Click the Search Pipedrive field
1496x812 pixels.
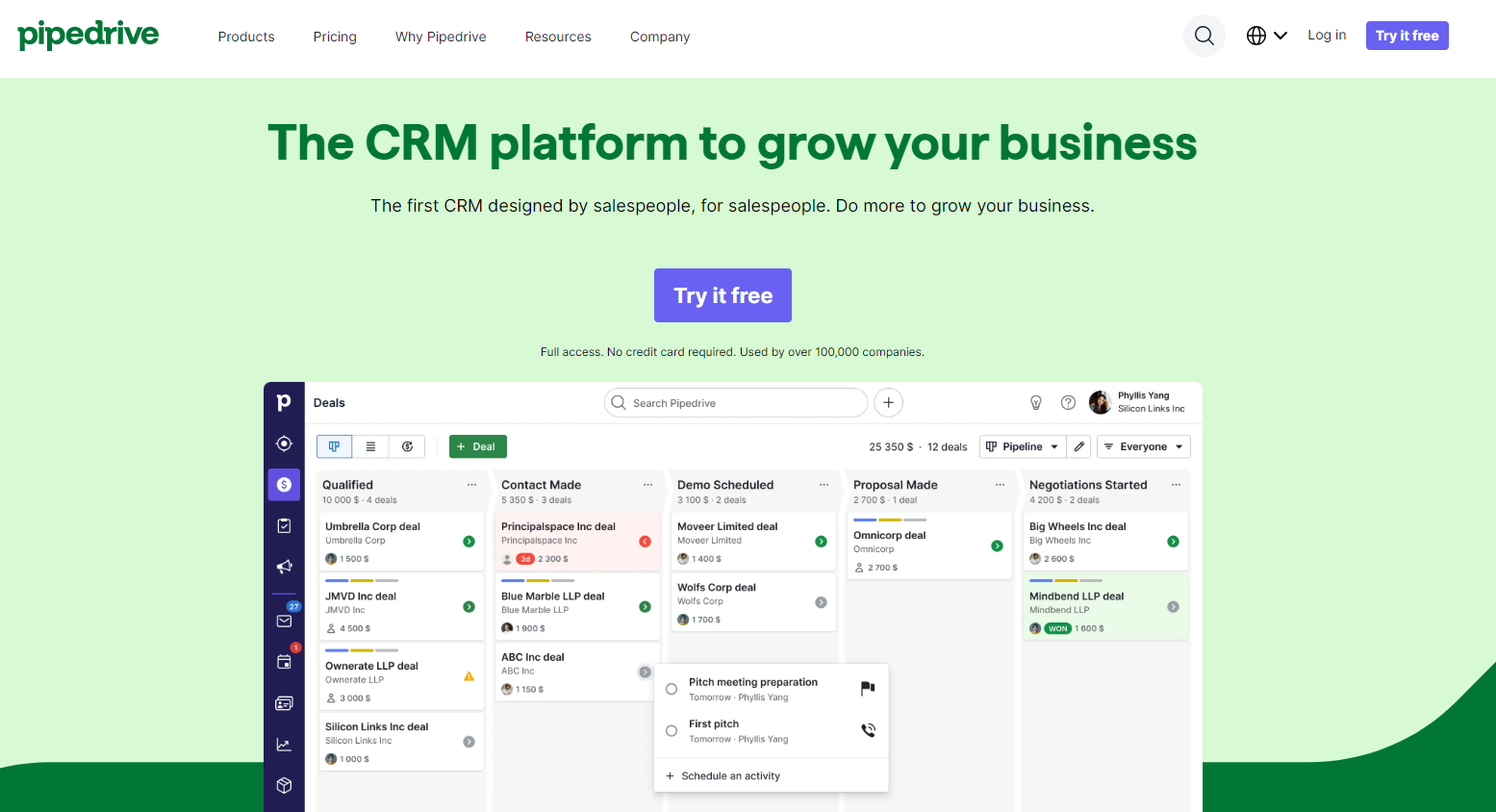click(x=736, y=403)
